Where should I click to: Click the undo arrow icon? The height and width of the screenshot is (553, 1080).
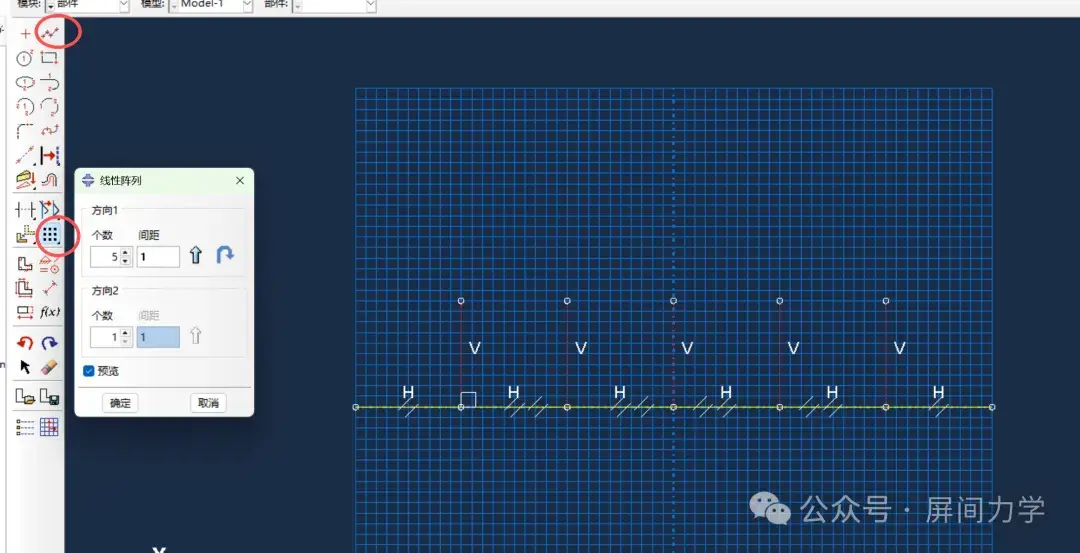[25, 343]
